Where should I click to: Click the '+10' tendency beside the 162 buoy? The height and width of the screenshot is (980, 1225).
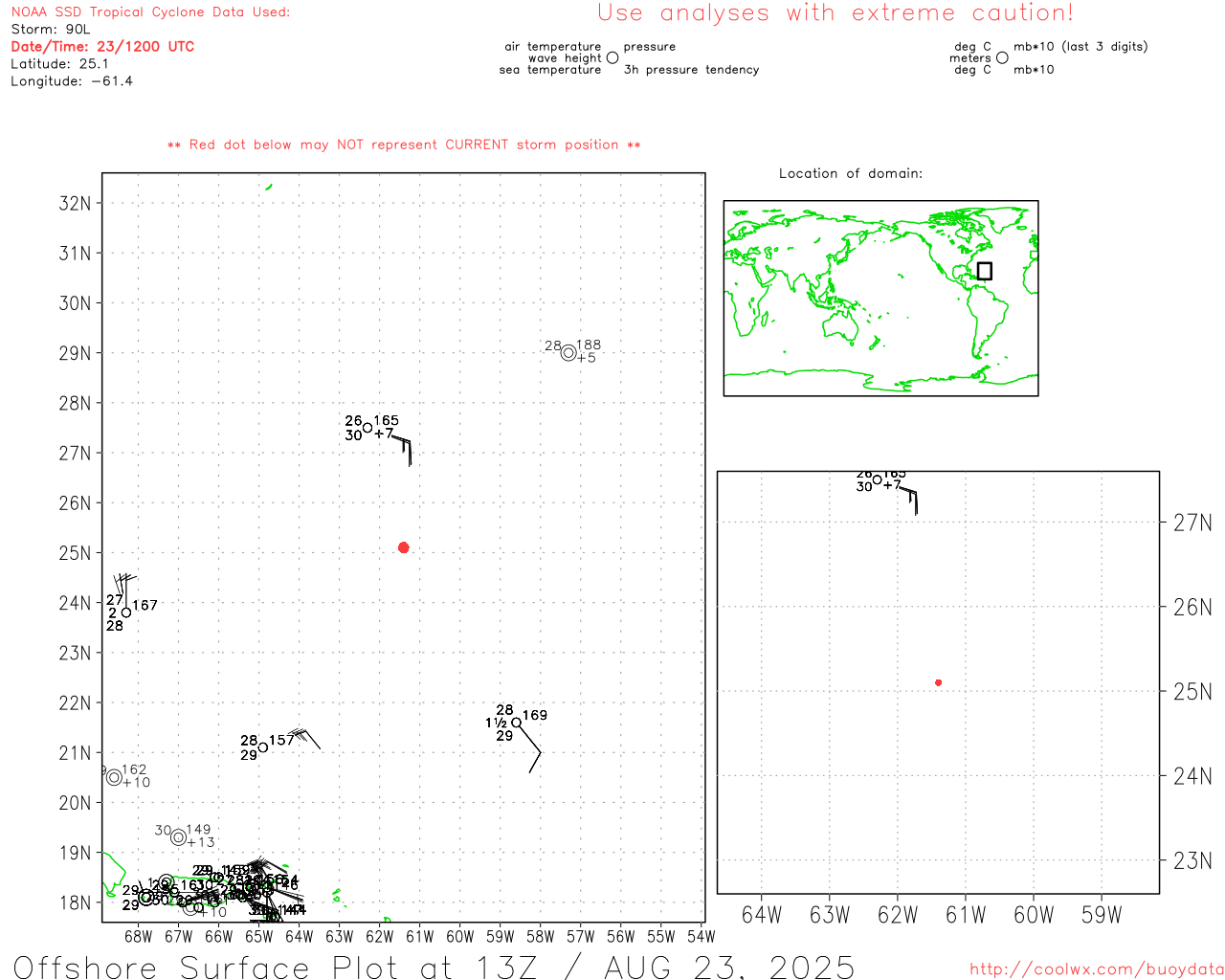pos(137,783)
